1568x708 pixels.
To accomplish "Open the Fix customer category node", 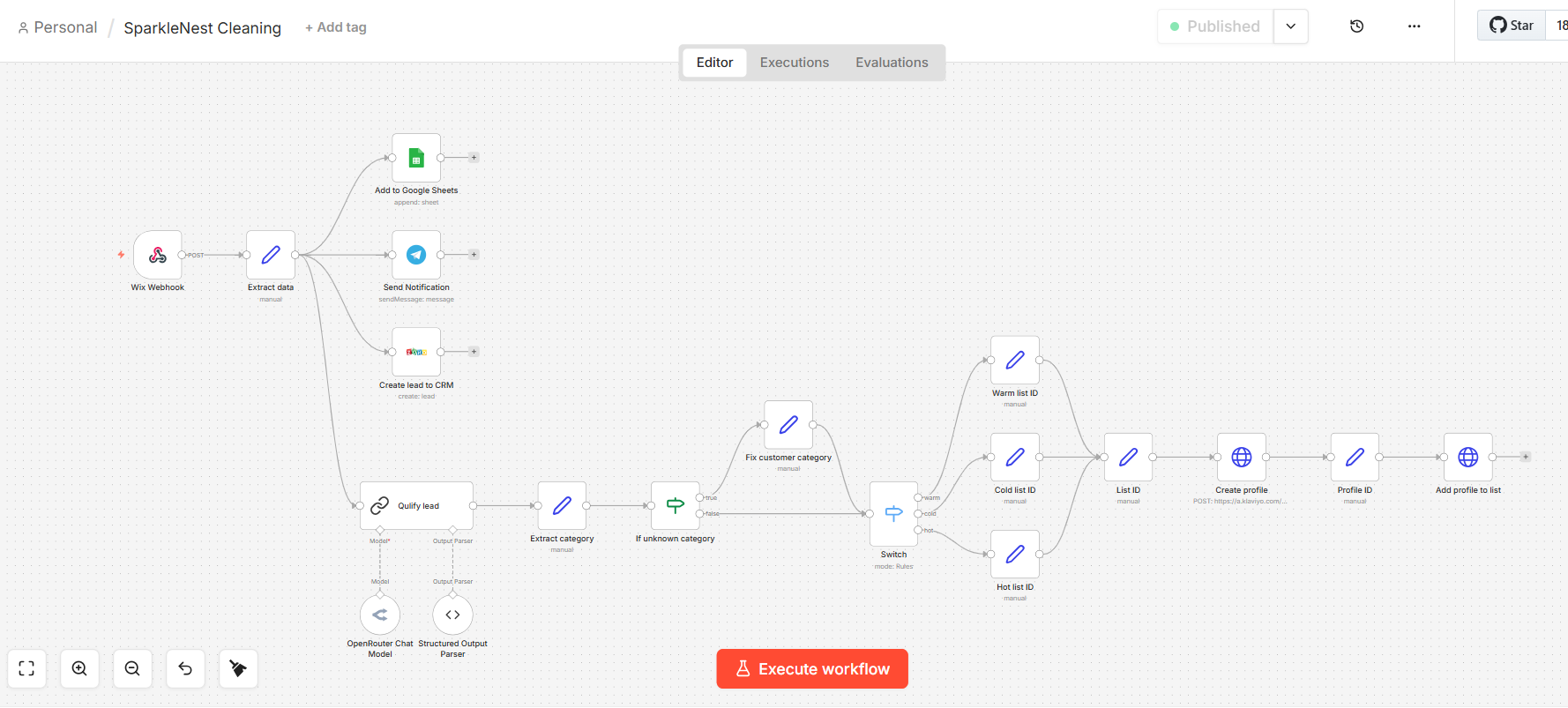I will tap(788, 425).
